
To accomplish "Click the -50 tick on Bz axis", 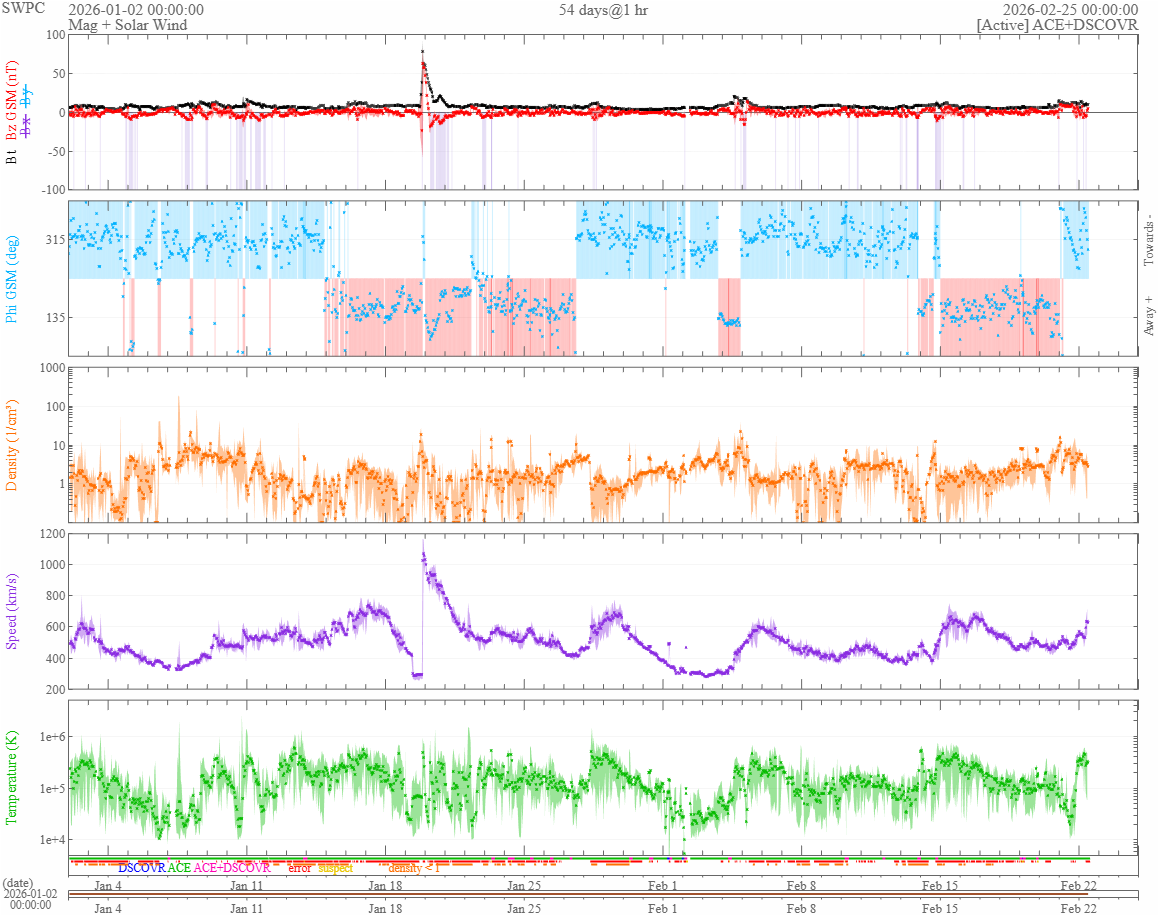I will (55, 151).
